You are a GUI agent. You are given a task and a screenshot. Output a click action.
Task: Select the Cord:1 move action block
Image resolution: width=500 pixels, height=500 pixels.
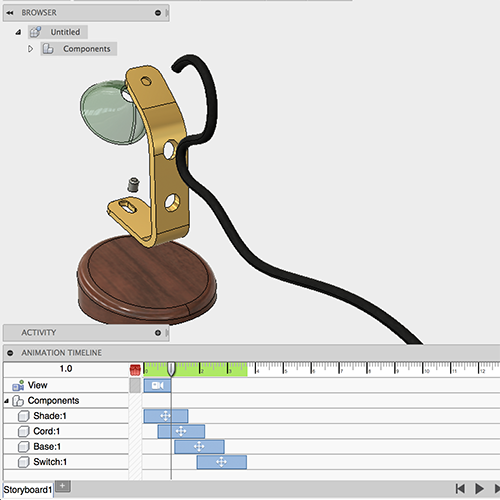point(181,431)
